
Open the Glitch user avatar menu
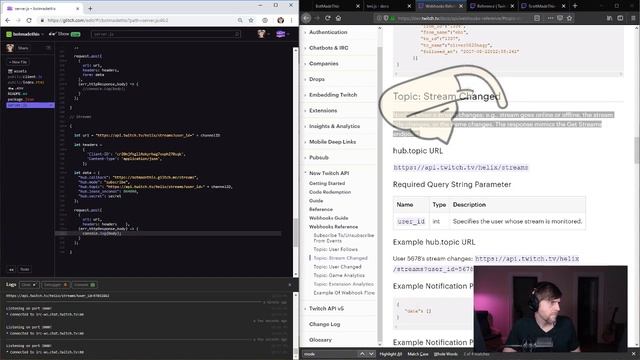(263, 34)
